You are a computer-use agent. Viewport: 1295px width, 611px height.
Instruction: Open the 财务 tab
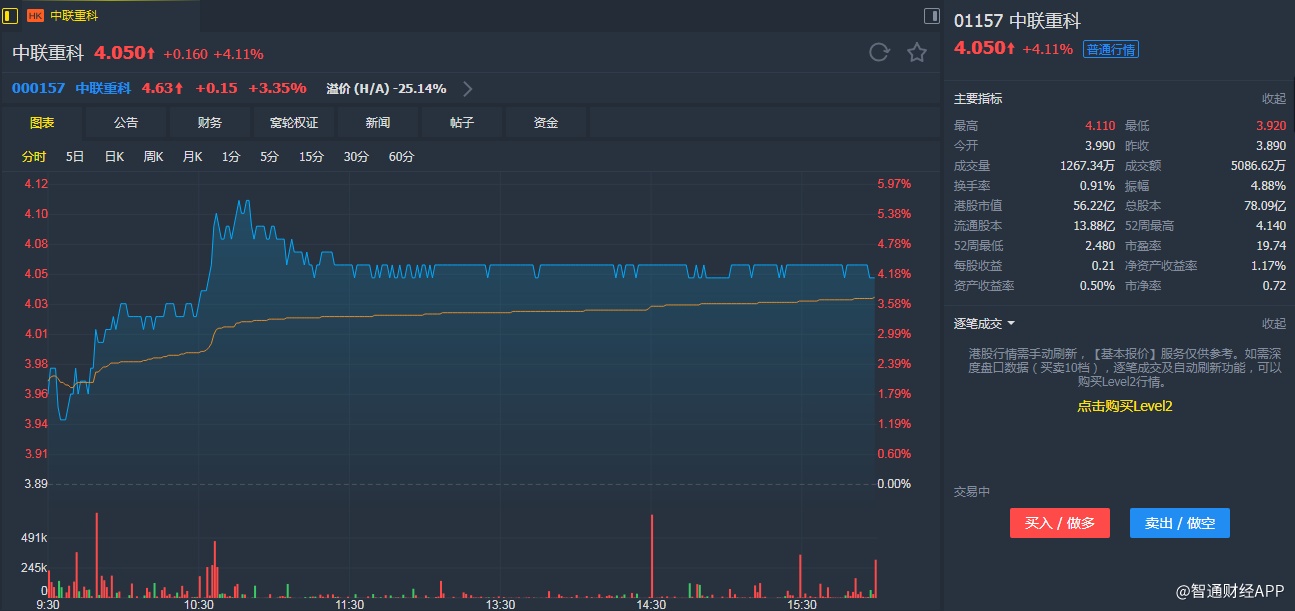click(x=210, y=123)
